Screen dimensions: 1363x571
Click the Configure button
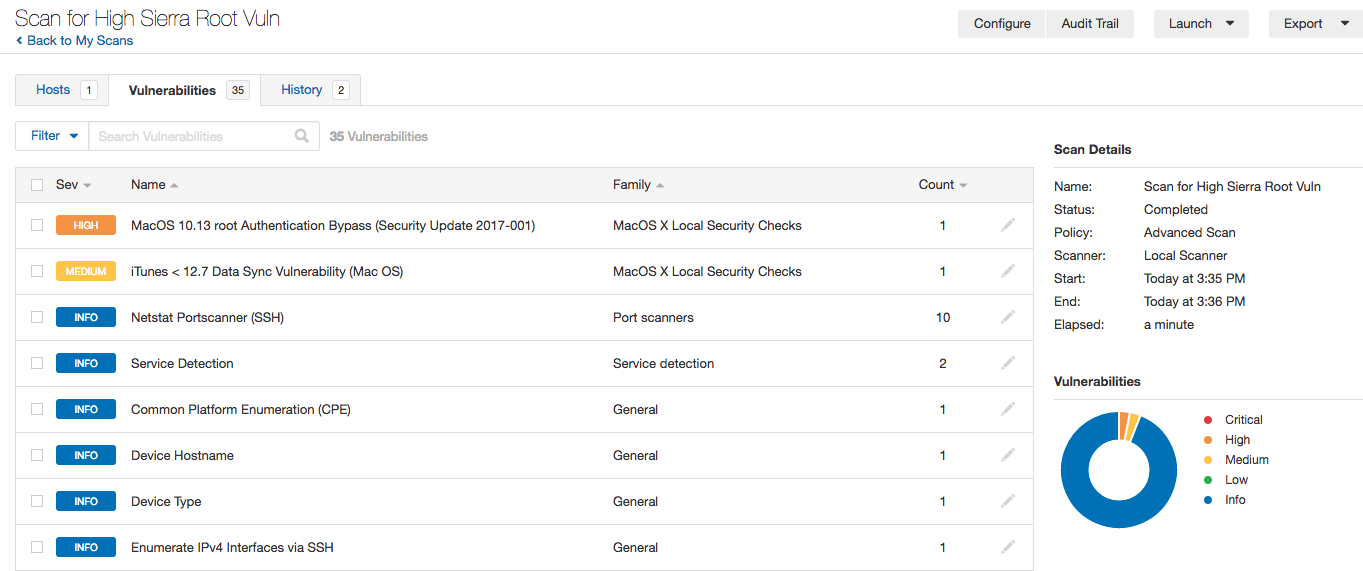(x=1002, y=24)
